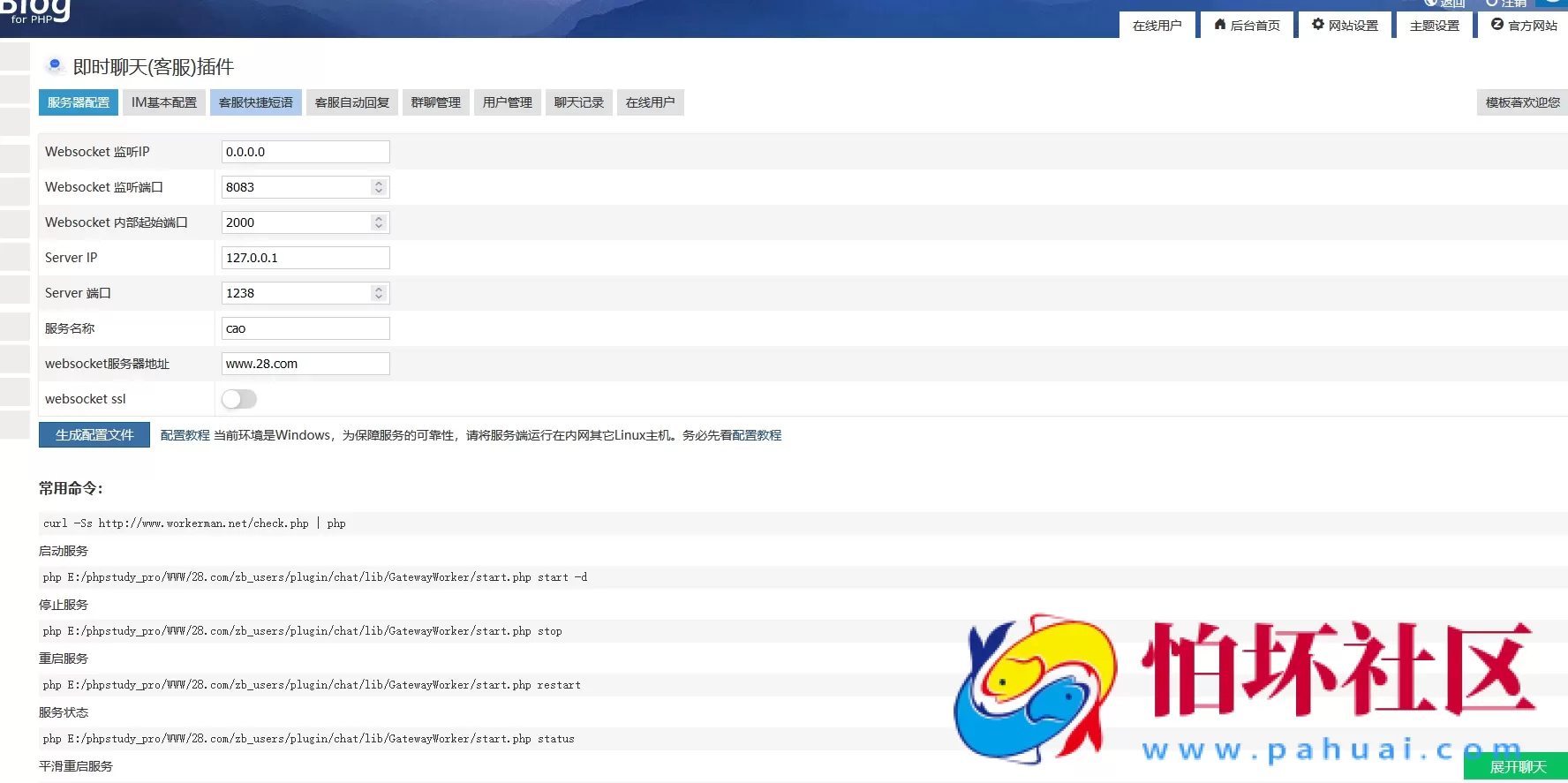Image resolution: width=1568 pixels, height=783 pixels.
Task: Click the gear icon beside 网站设置
Action: pyautogui.click(x=1318, y=25)
